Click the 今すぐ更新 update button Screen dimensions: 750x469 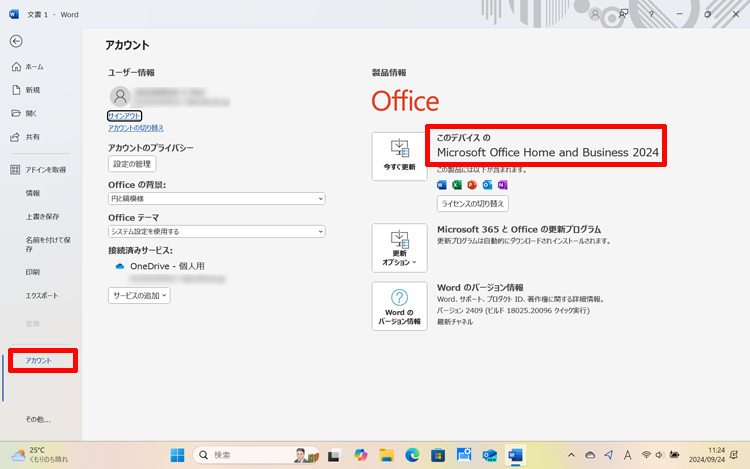click(399, 157)
